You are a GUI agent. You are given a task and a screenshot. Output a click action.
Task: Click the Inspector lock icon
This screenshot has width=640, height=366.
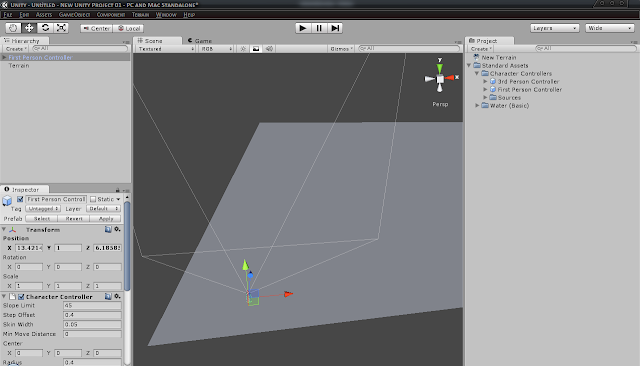(118, 190)
